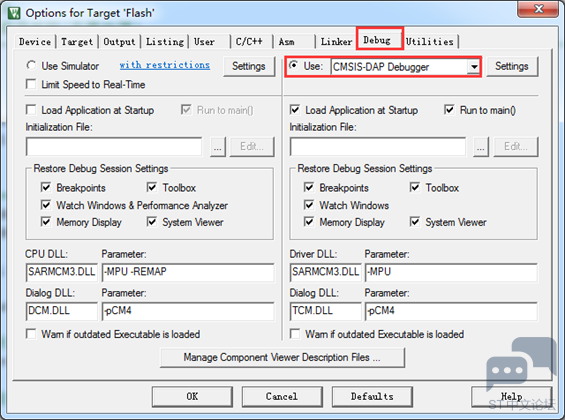Toggle debugger Memory Display checkbox
Screen dimensions: 565x420
point(309,222)
